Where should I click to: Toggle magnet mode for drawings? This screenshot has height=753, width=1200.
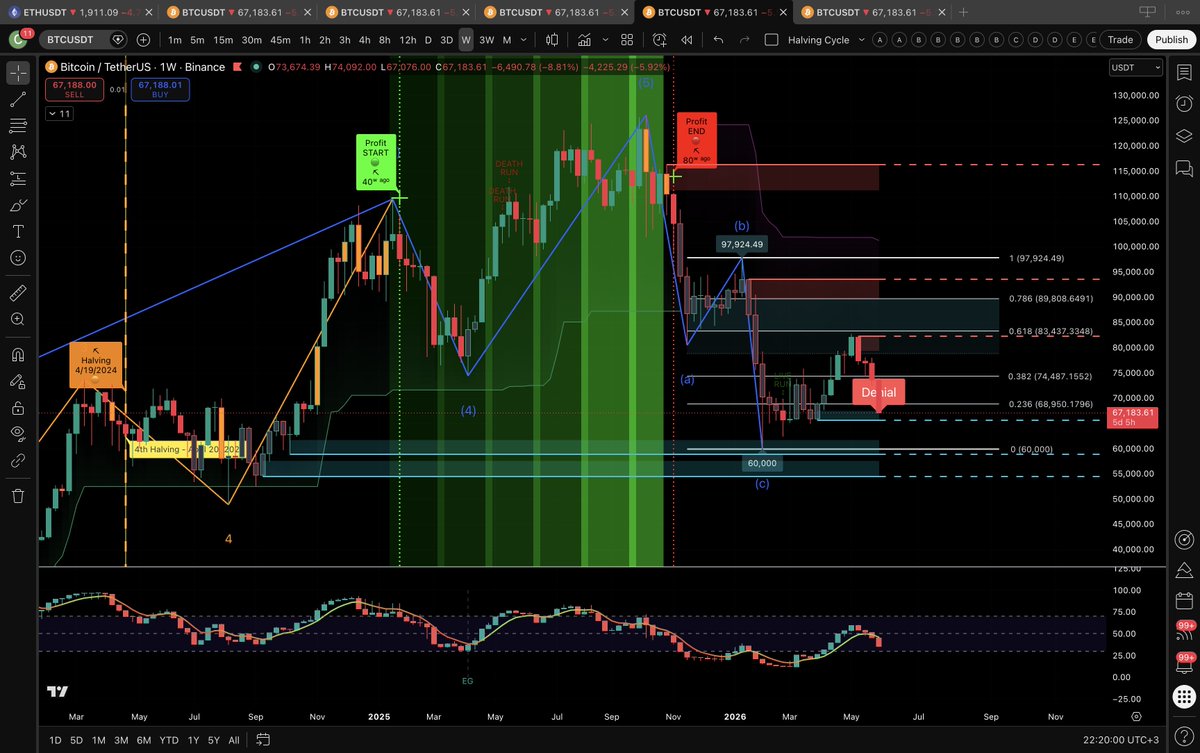(18, 354)
